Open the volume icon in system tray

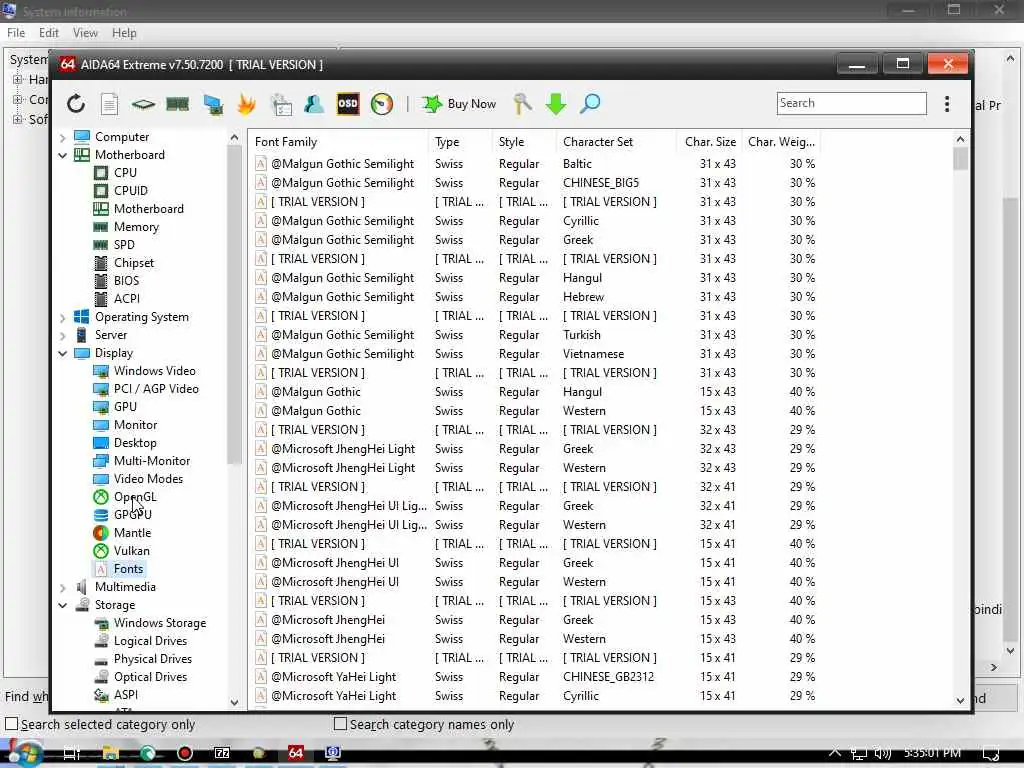(882, 753)
